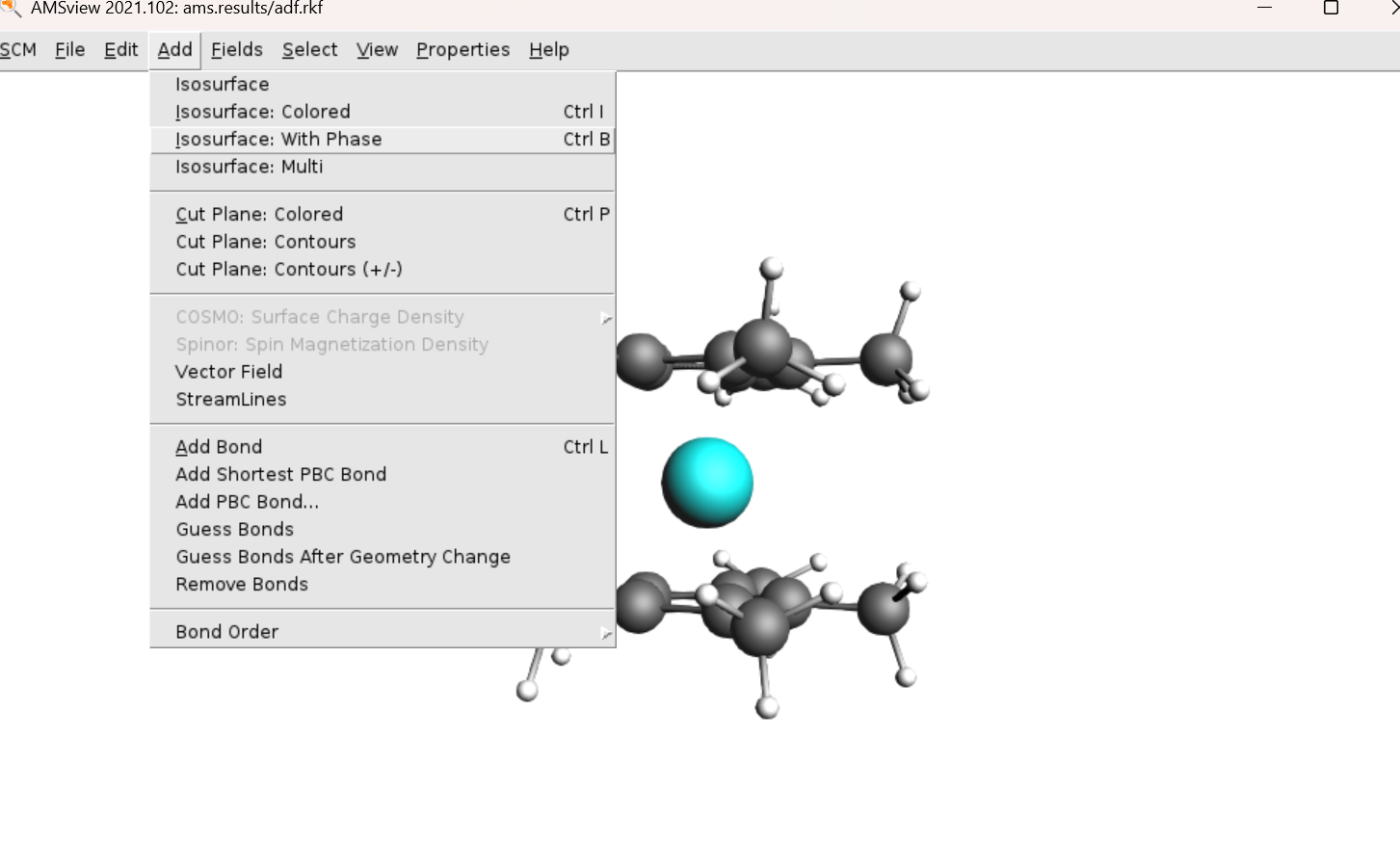Choose Add Bond from menu
Image resolution: width=1400 pixels, height=868 pixels.
[x=383, y=447]
